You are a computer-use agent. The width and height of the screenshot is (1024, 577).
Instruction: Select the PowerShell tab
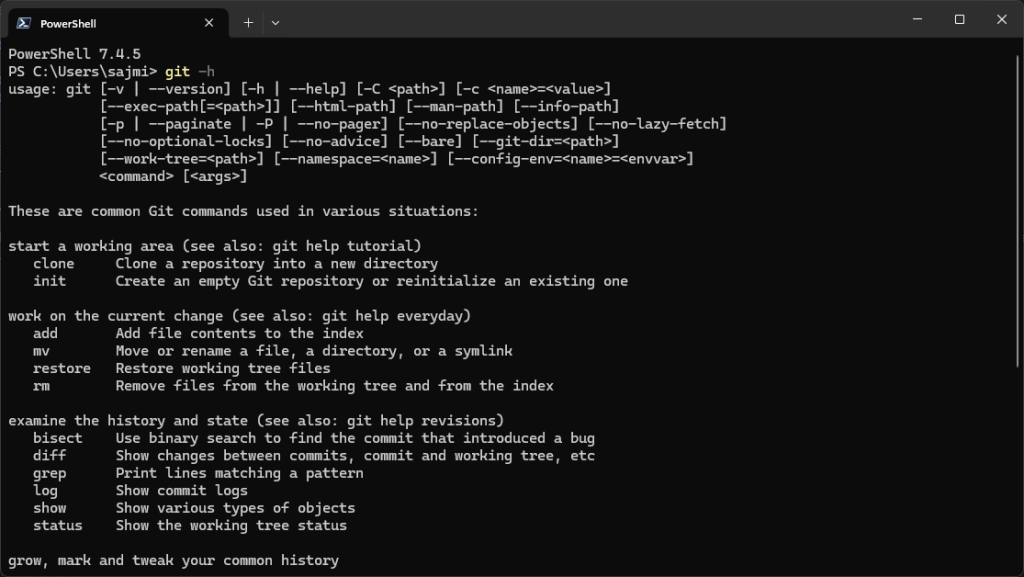tap(118, 23)
